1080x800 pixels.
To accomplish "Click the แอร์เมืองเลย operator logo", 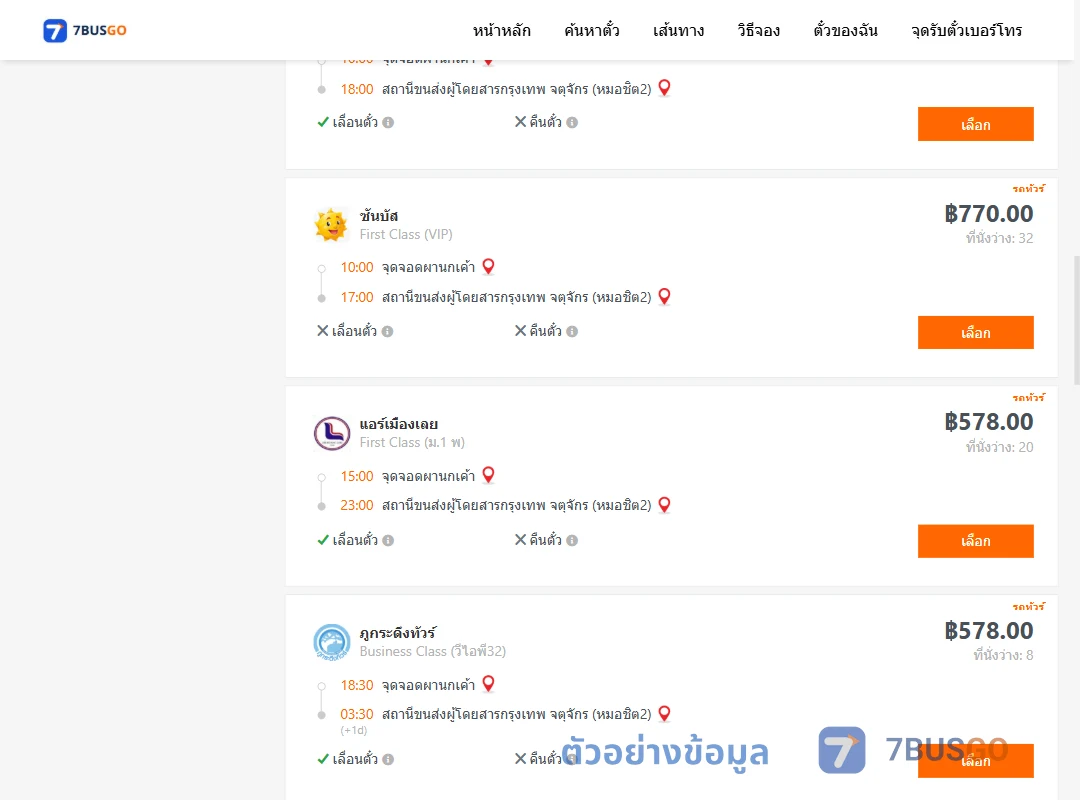I will (332, 433).
